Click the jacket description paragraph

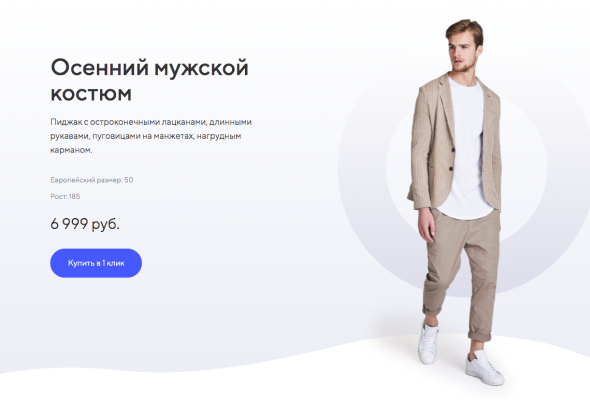[151, 136]
